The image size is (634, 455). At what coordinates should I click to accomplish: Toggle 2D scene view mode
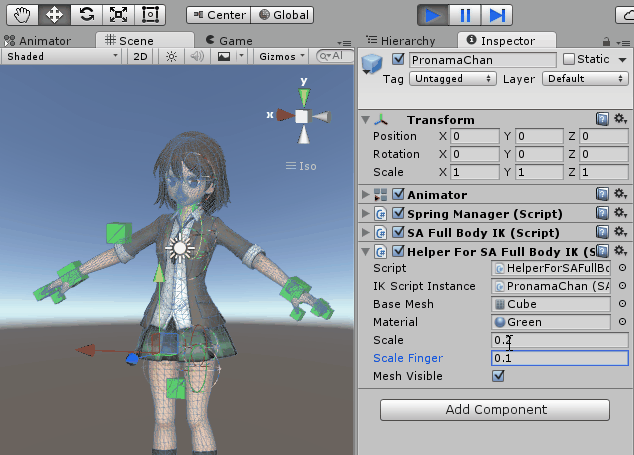click(x=140, y=56)
